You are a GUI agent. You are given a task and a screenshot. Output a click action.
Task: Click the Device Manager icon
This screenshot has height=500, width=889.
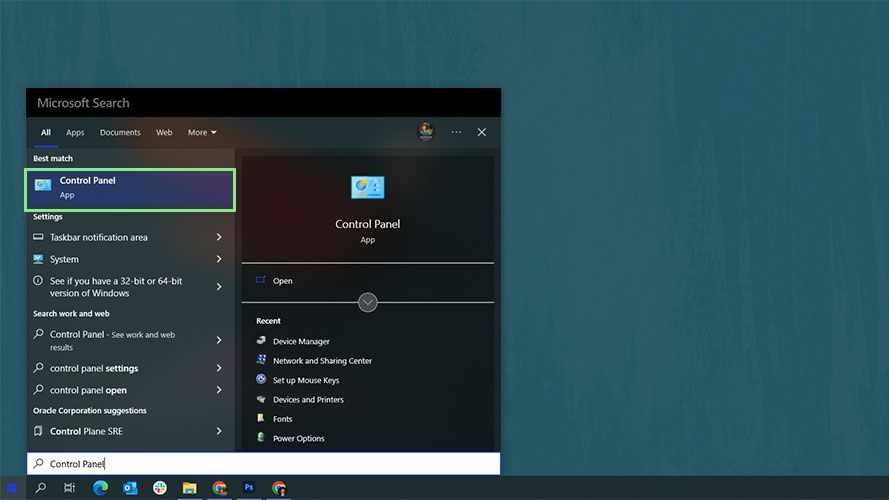[261, 340]
